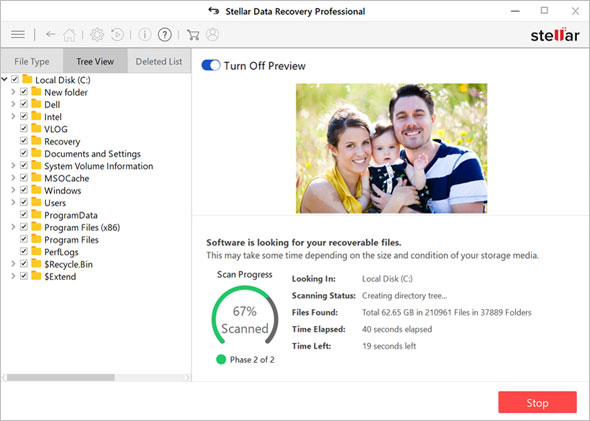The height and width of the screenshot is (421, 590).
Task: Click the green Phase 2 of 2 indicator
Action: pyautogui.click(x=221, y=359)
